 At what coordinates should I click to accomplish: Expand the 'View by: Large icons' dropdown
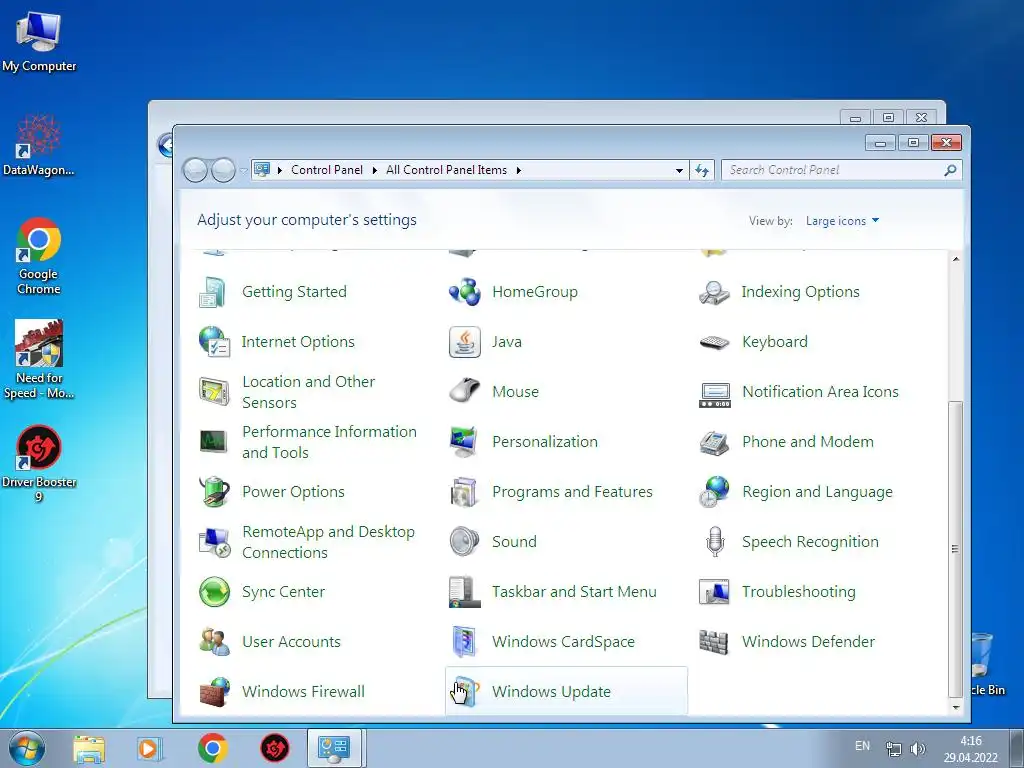click(x=842, y=221)
